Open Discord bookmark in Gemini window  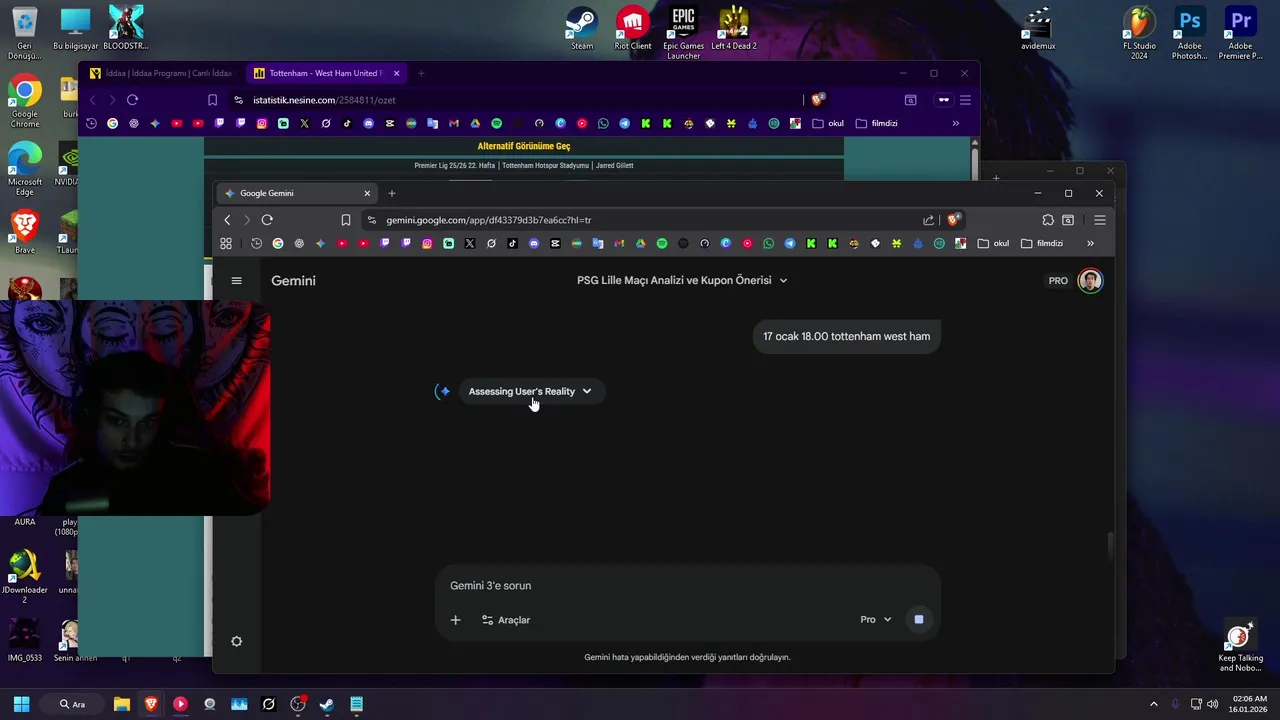[534, 243]
